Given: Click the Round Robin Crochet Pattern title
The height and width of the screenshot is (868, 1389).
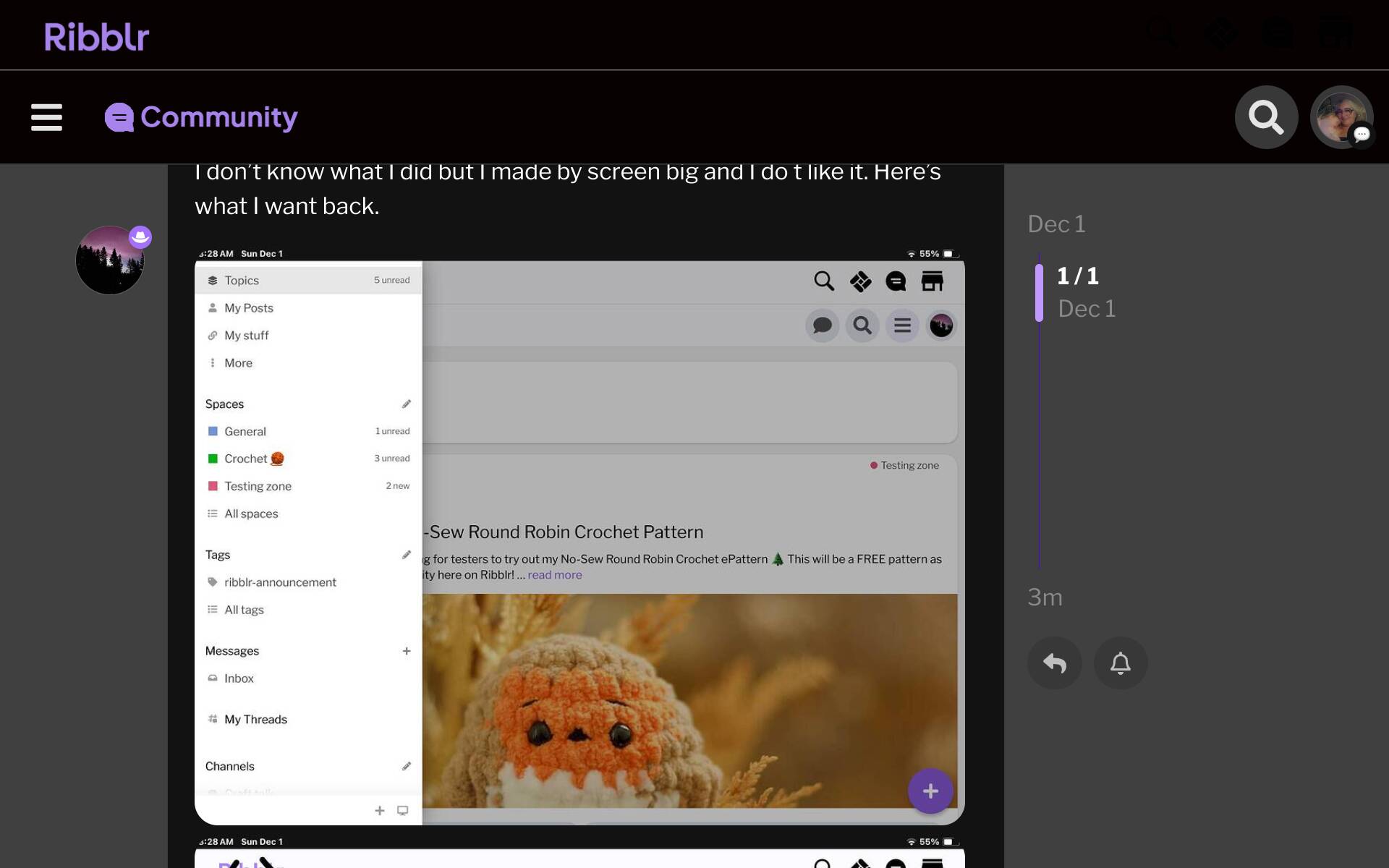Looking at the screenshot, I should point(564,532).
